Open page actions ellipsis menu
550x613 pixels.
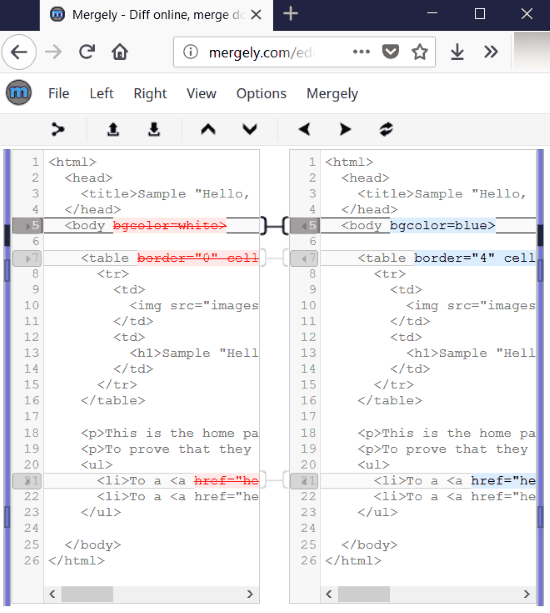pyautogui.click(x=361, y=52)
